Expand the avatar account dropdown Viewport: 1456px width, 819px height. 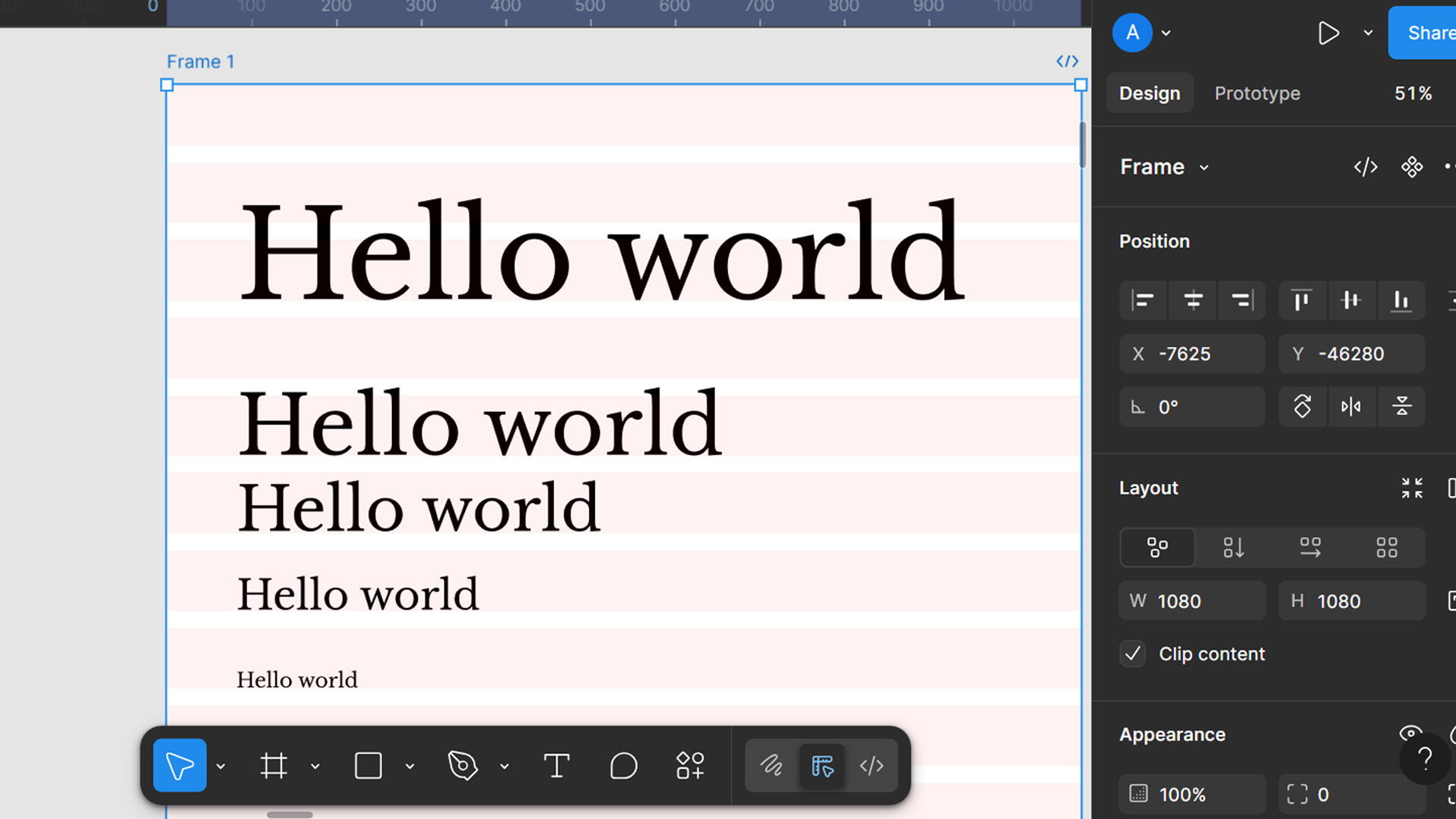click(x=1166, y=33)
